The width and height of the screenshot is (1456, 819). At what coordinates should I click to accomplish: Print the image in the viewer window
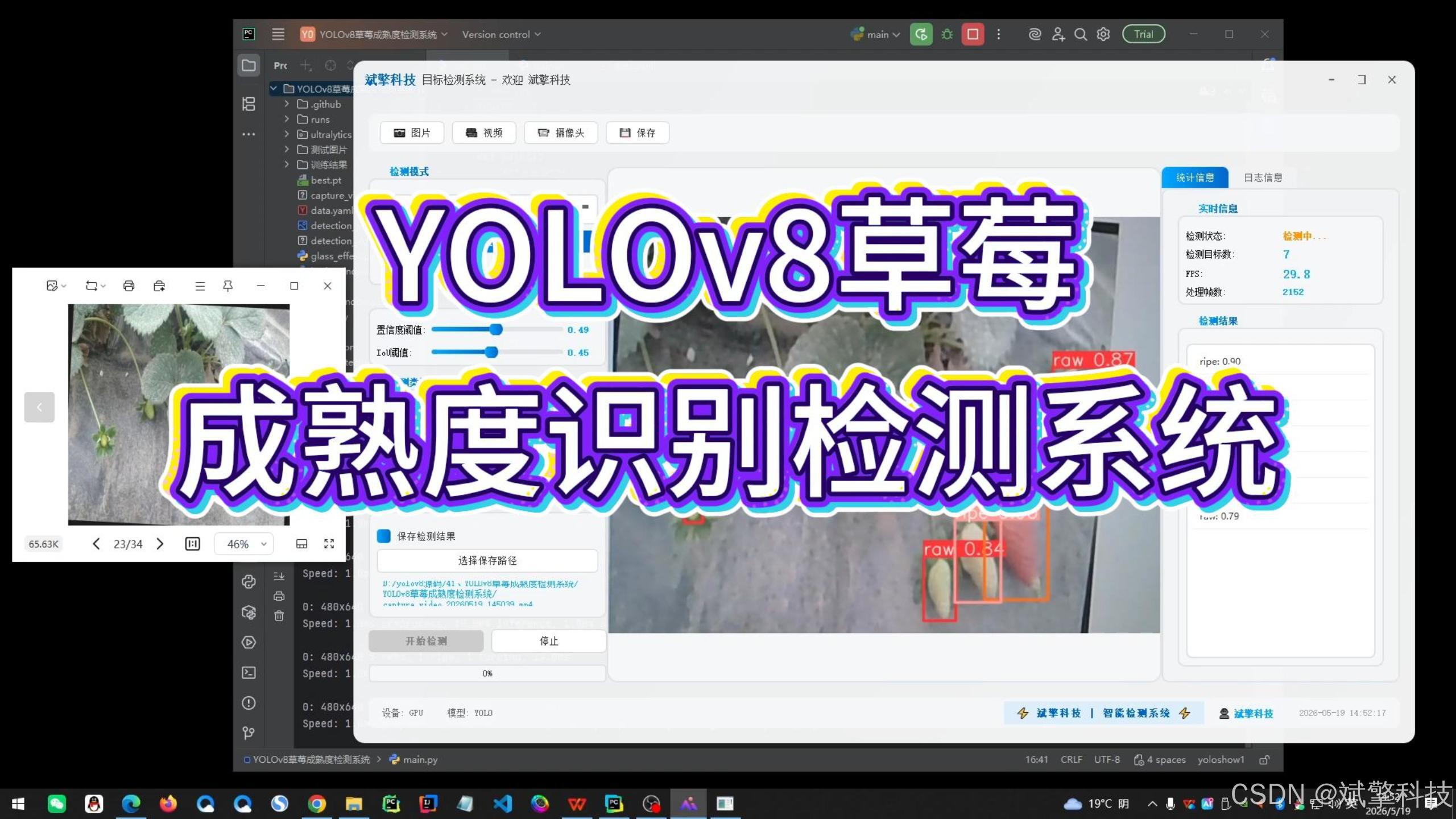click(129, 286)
